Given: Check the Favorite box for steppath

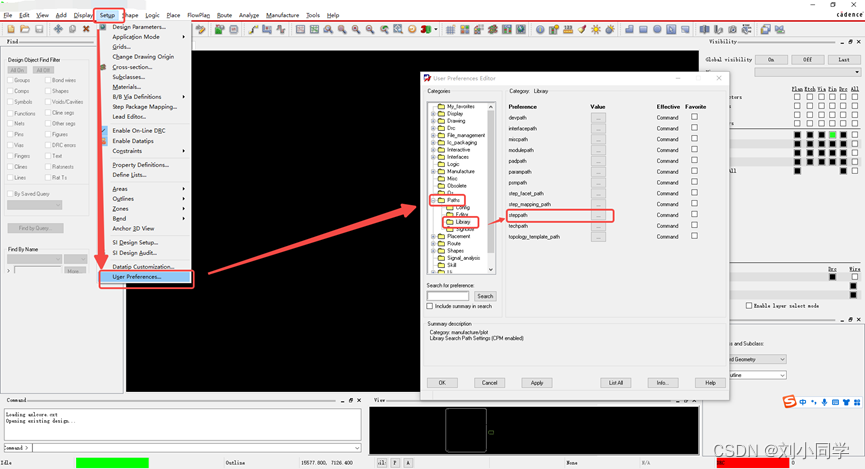Looking at the screenshot, I should pyautogui.click(x=694, y=215).
